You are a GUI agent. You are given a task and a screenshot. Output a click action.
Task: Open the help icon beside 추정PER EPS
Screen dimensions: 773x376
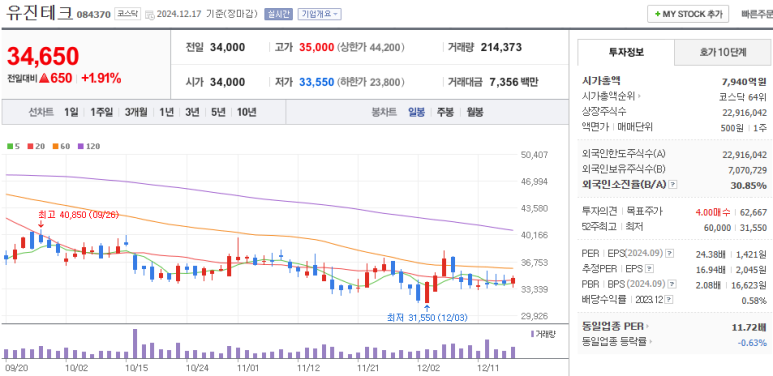tap(650, 269)
